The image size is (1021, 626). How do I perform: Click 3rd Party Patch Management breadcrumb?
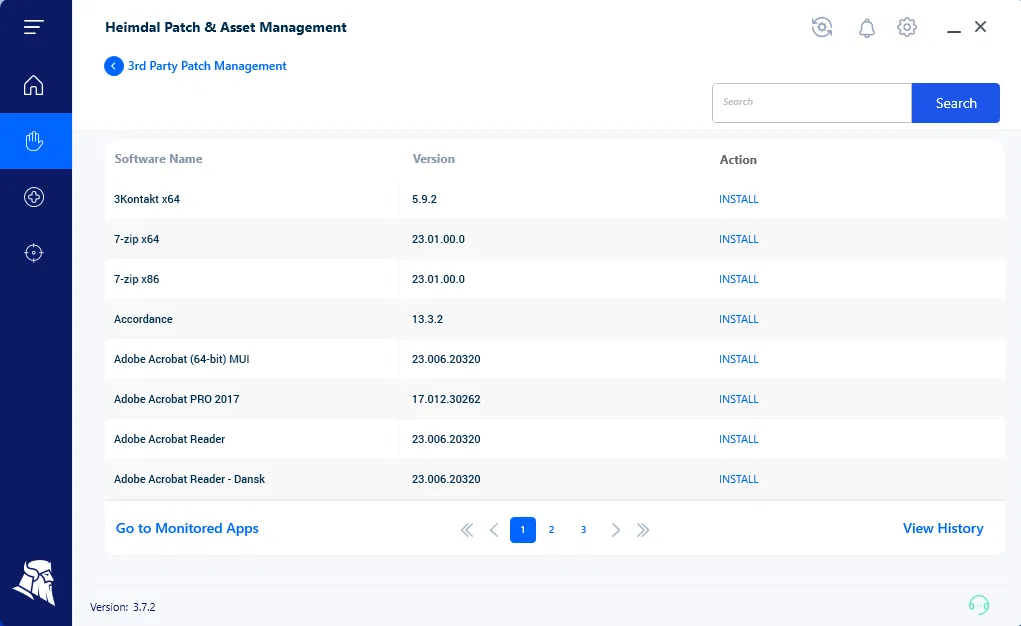(x=207, y=66)
